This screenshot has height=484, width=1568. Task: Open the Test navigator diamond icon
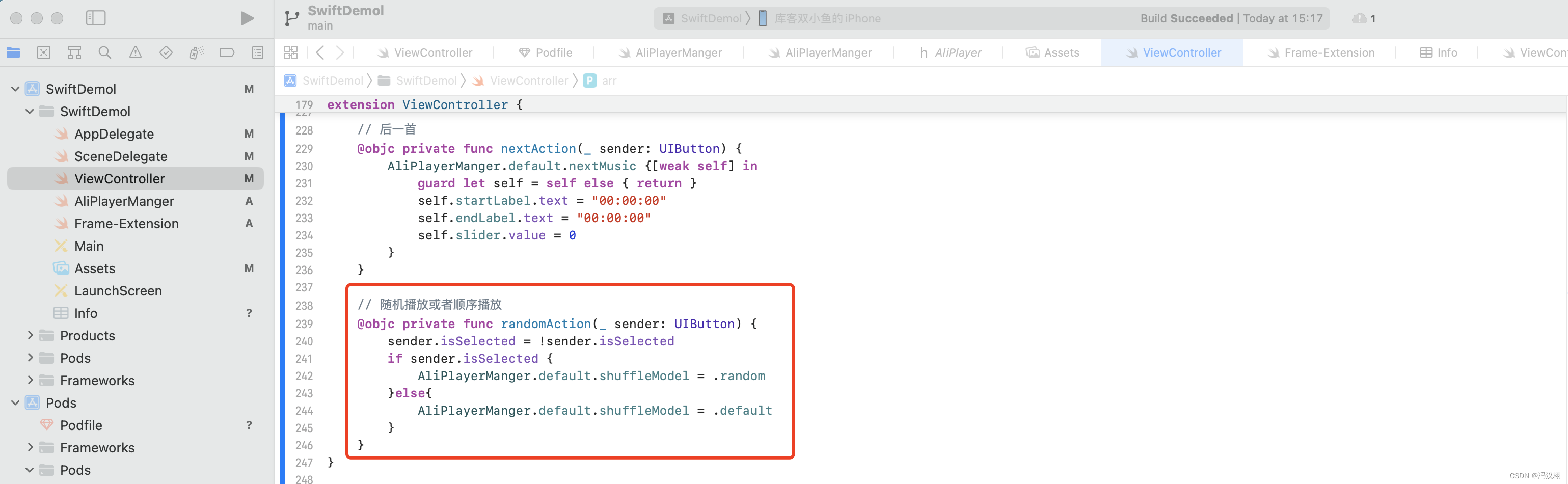pyautogui.click(x=166, y=52)
